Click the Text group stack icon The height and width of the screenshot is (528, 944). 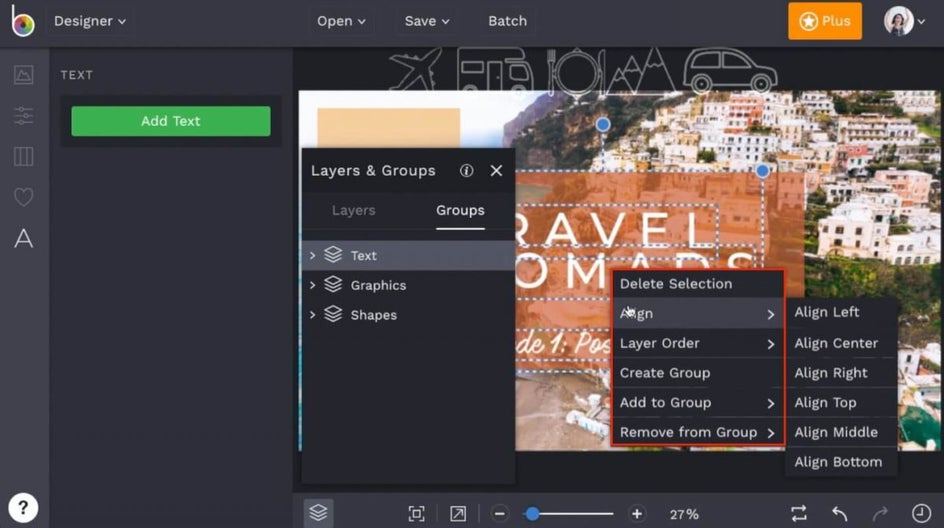tap(333, 255)
